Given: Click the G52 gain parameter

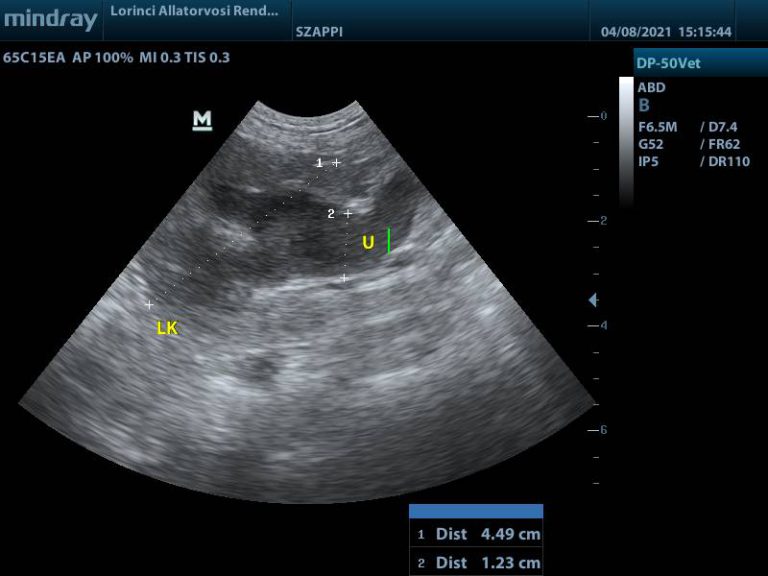Looking at the screenshot, I should coord(650,144).
